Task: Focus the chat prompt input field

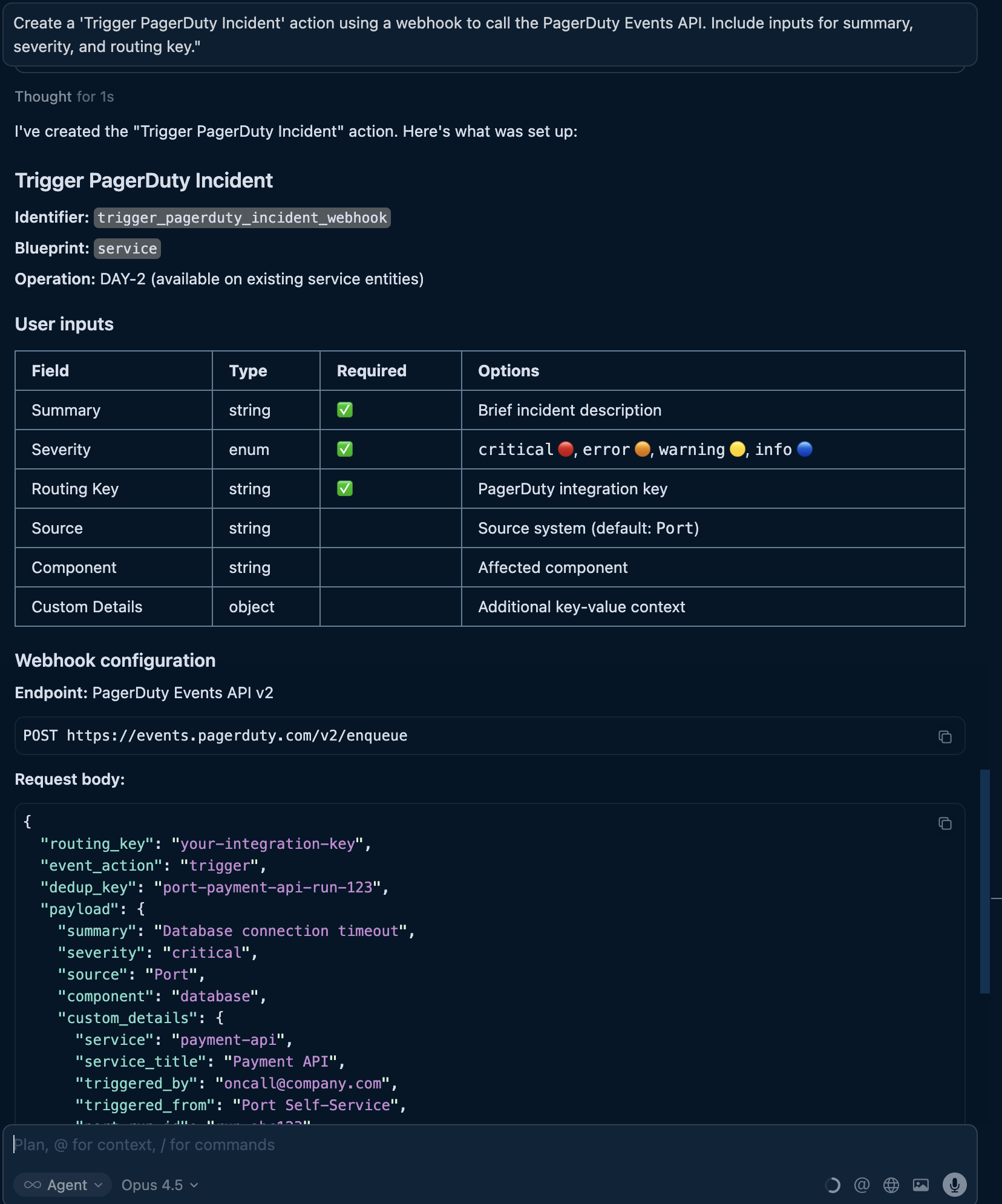Action: [x=484, y=1145]
